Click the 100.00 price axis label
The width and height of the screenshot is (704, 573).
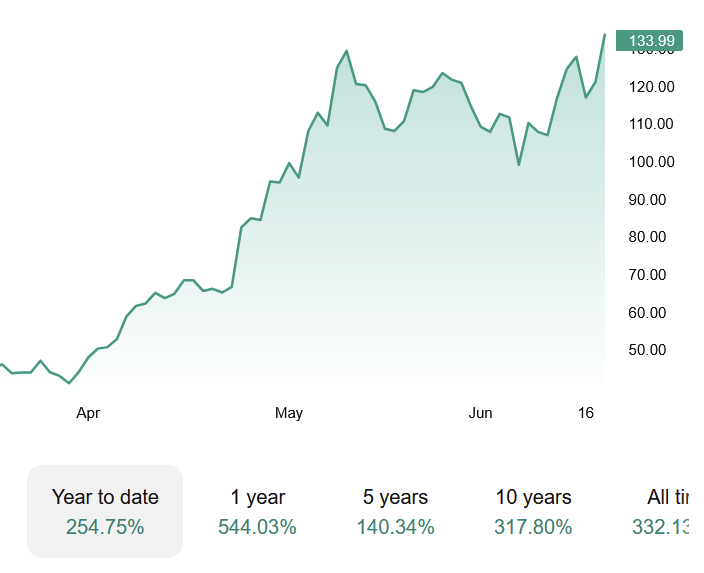coord(651,162)
